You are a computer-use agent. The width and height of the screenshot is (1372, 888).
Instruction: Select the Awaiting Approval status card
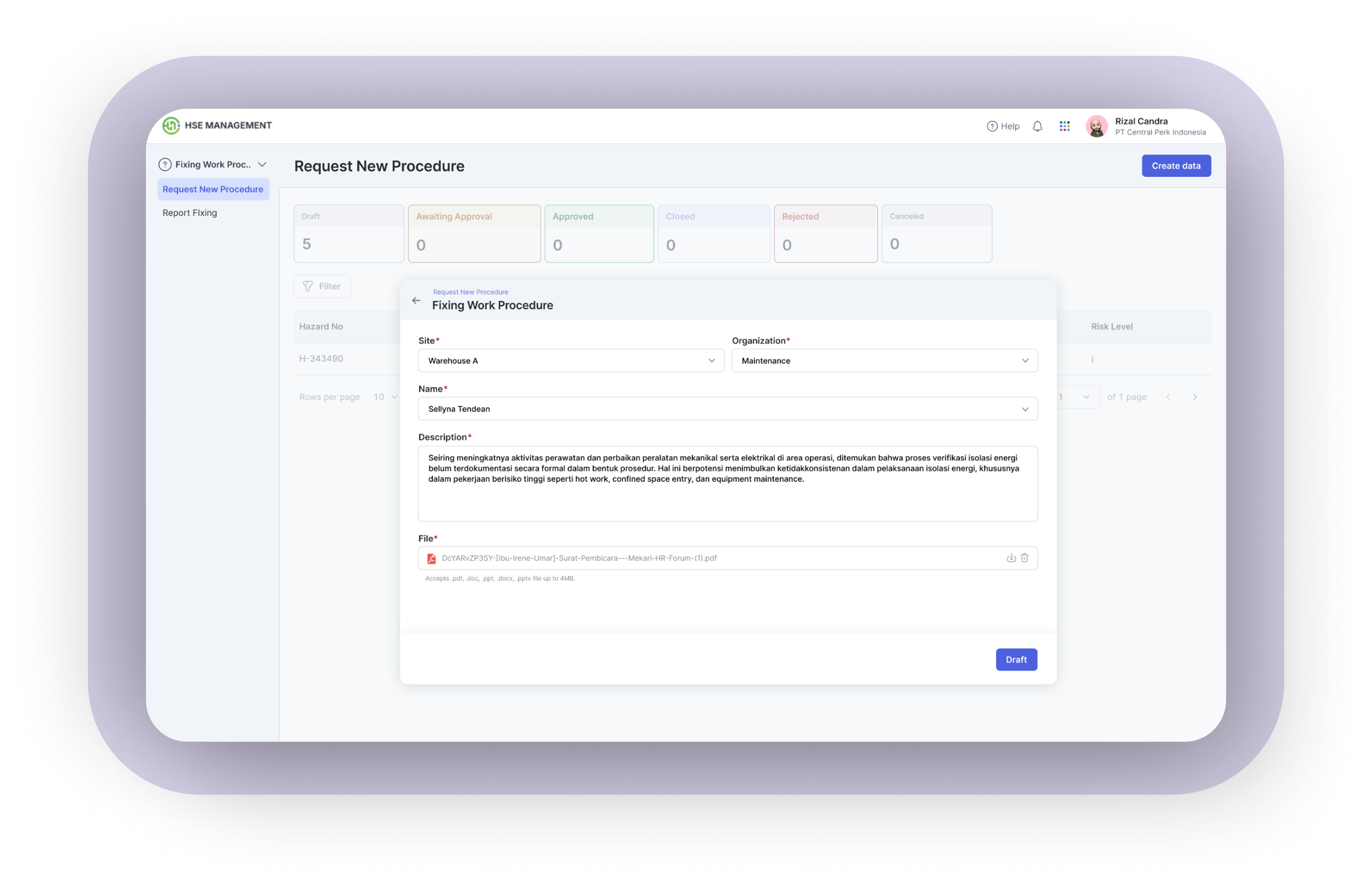coord(474,233)
